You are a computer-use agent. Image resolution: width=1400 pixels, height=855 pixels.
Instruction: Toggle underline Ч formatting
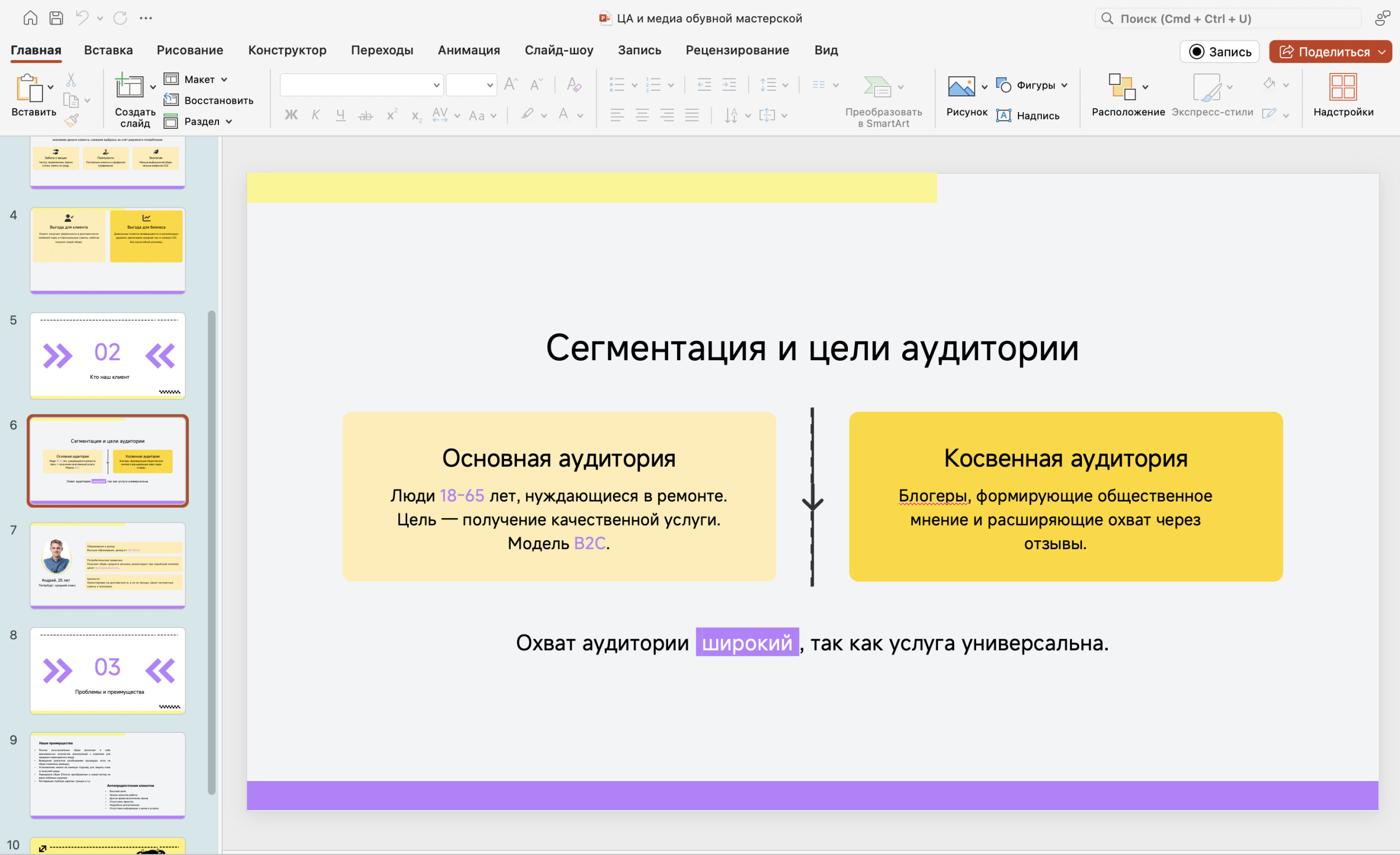(x=340, y=115)
